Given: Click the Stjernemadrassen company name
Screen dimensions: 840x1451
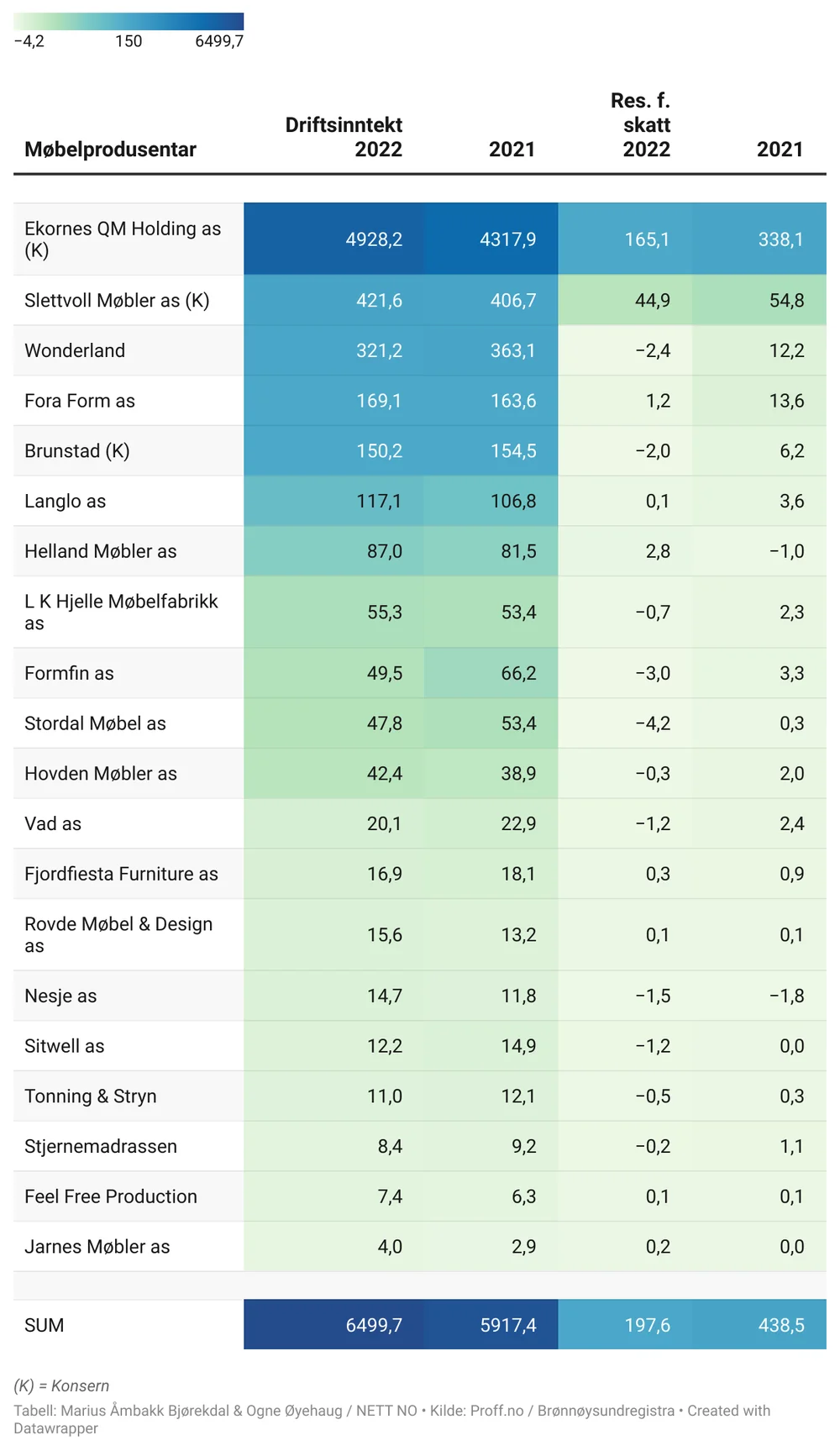Looking at the screenshot, I should (x=101, y=1146).
